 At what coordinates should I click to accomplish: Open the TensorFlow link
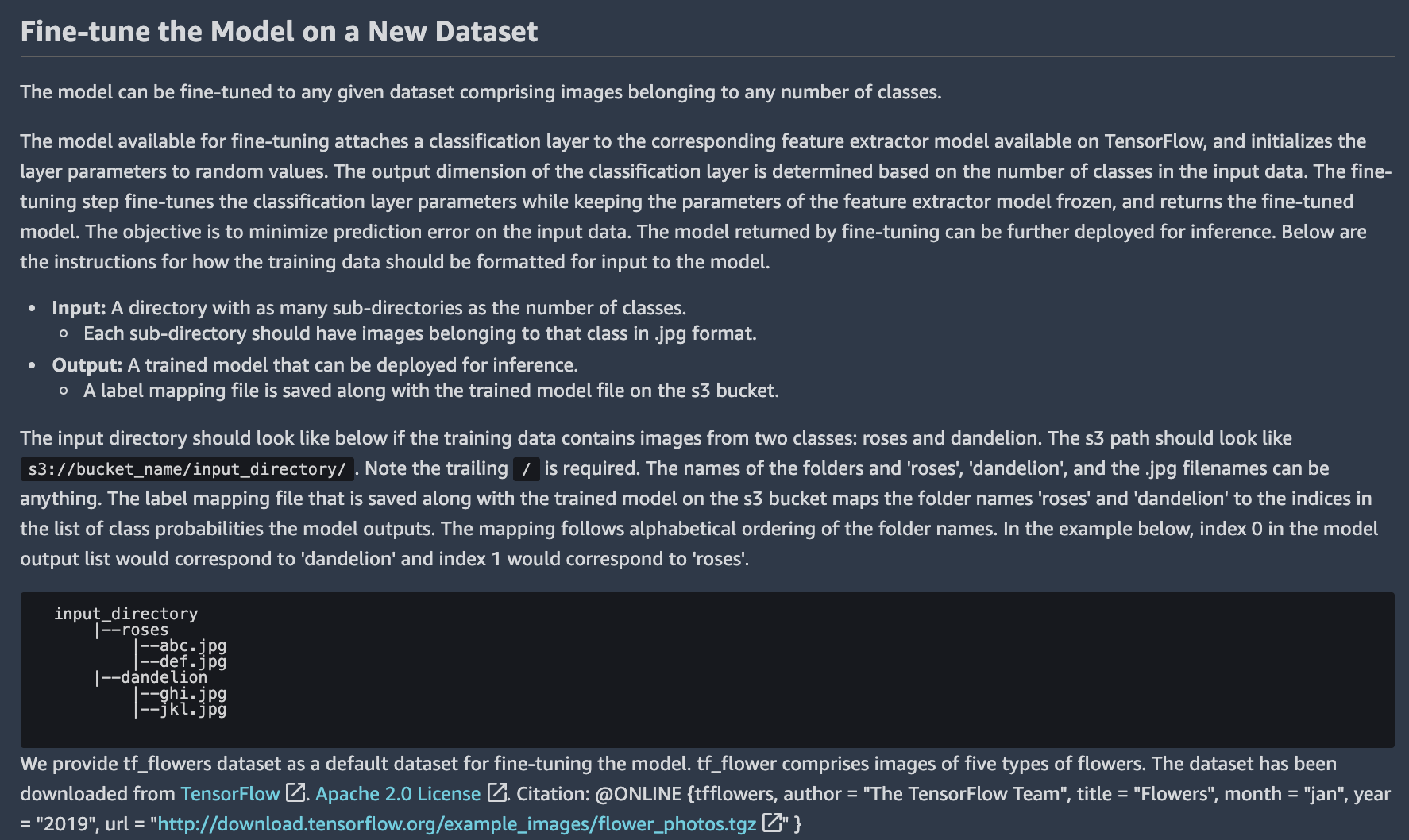click(x=230, y=794)
